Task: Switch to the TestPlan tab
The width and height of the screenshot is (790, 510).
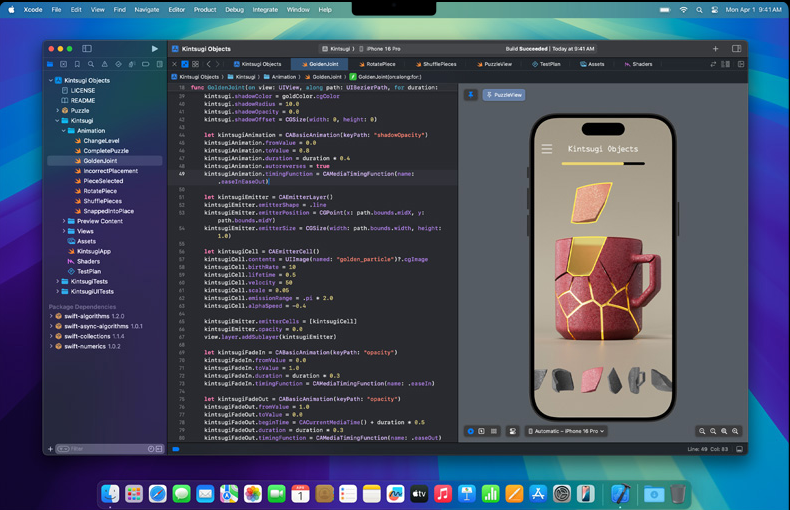Action: [546, 65]
